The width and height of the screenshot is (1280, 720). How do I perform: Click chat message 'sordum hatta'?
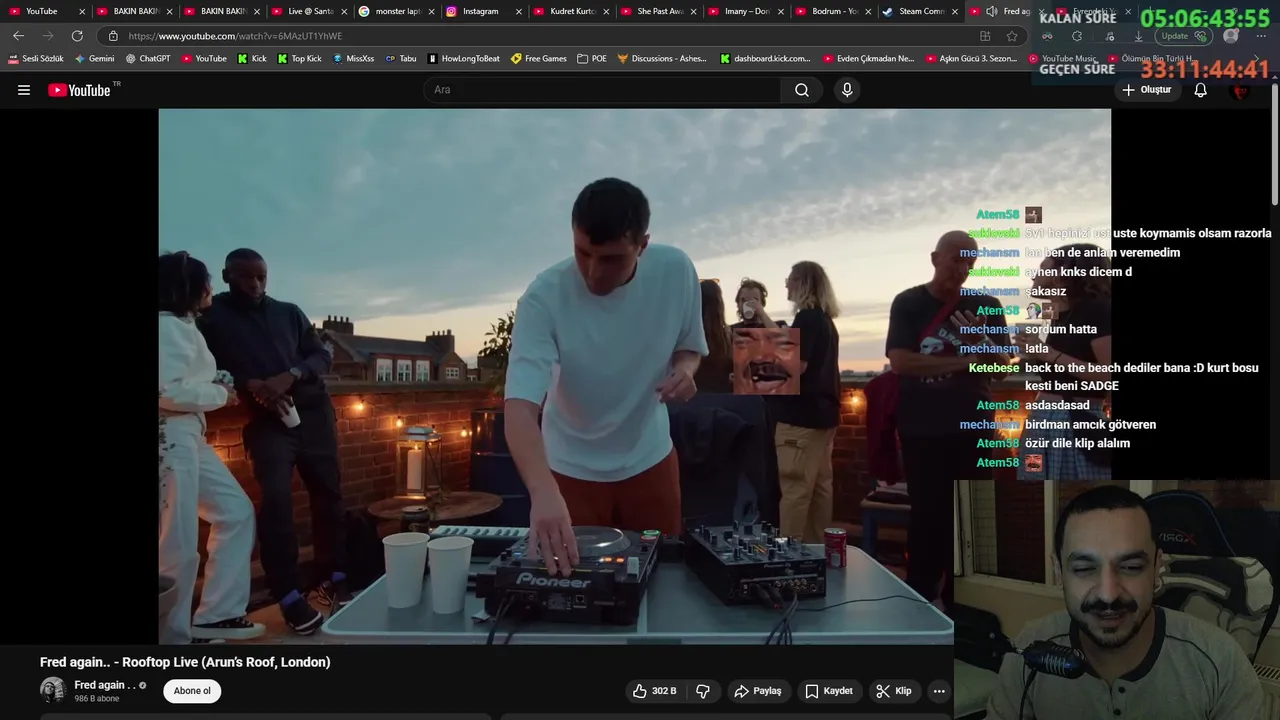tap(1061, 329)
